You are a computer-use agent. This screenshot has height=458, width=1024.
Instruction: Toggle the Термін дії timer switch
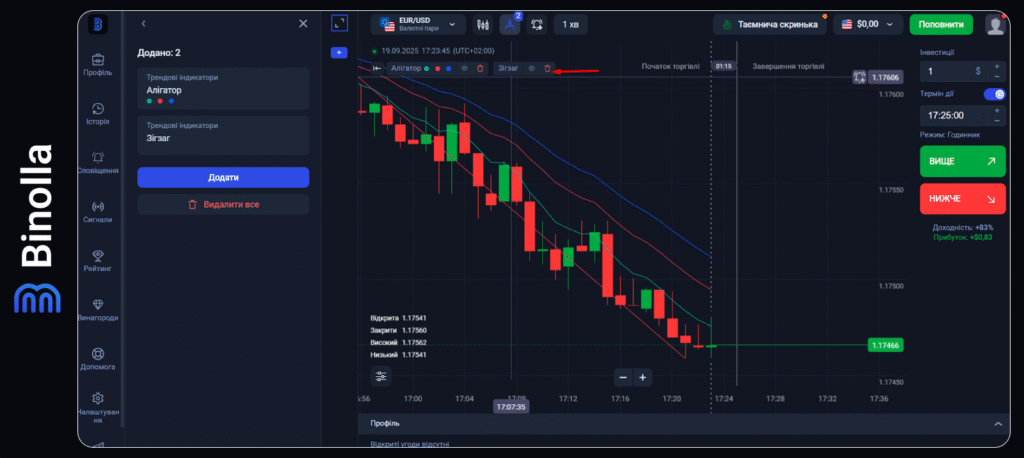pos(995,94)
